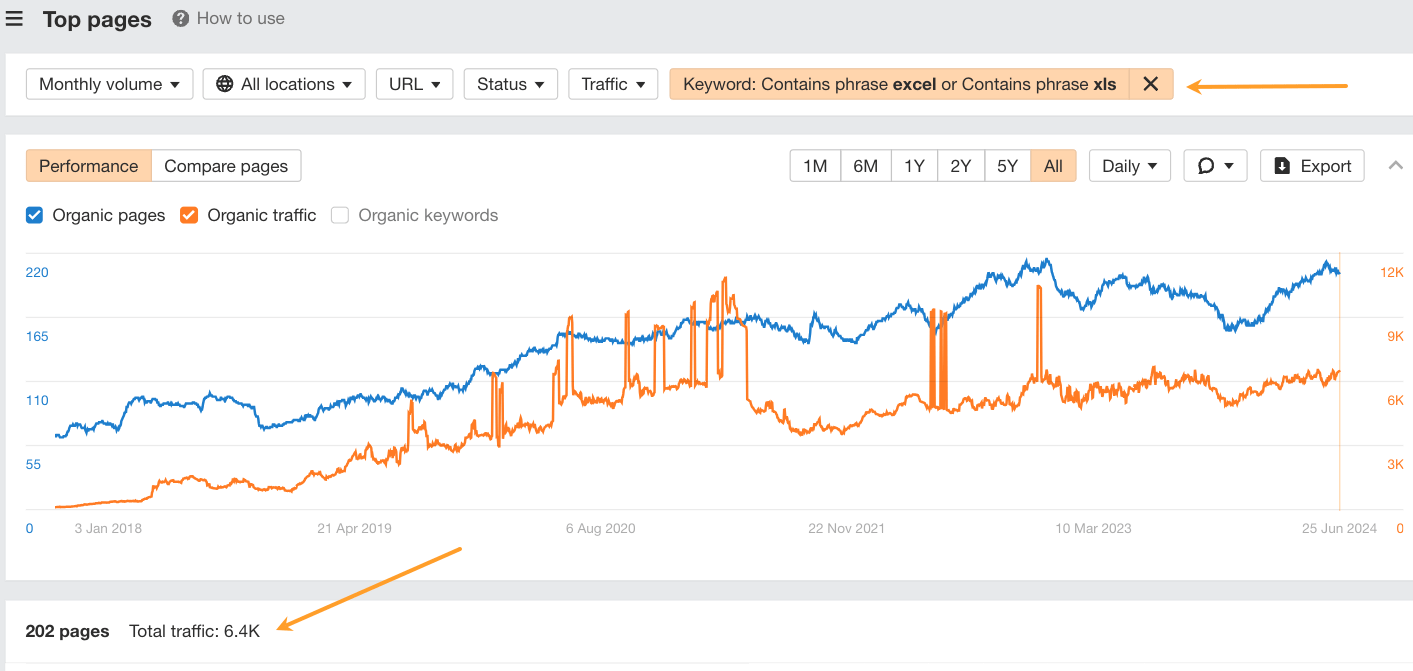Click the 5Y time range button
This screenshot has width=1413, height=671.
1007,165
